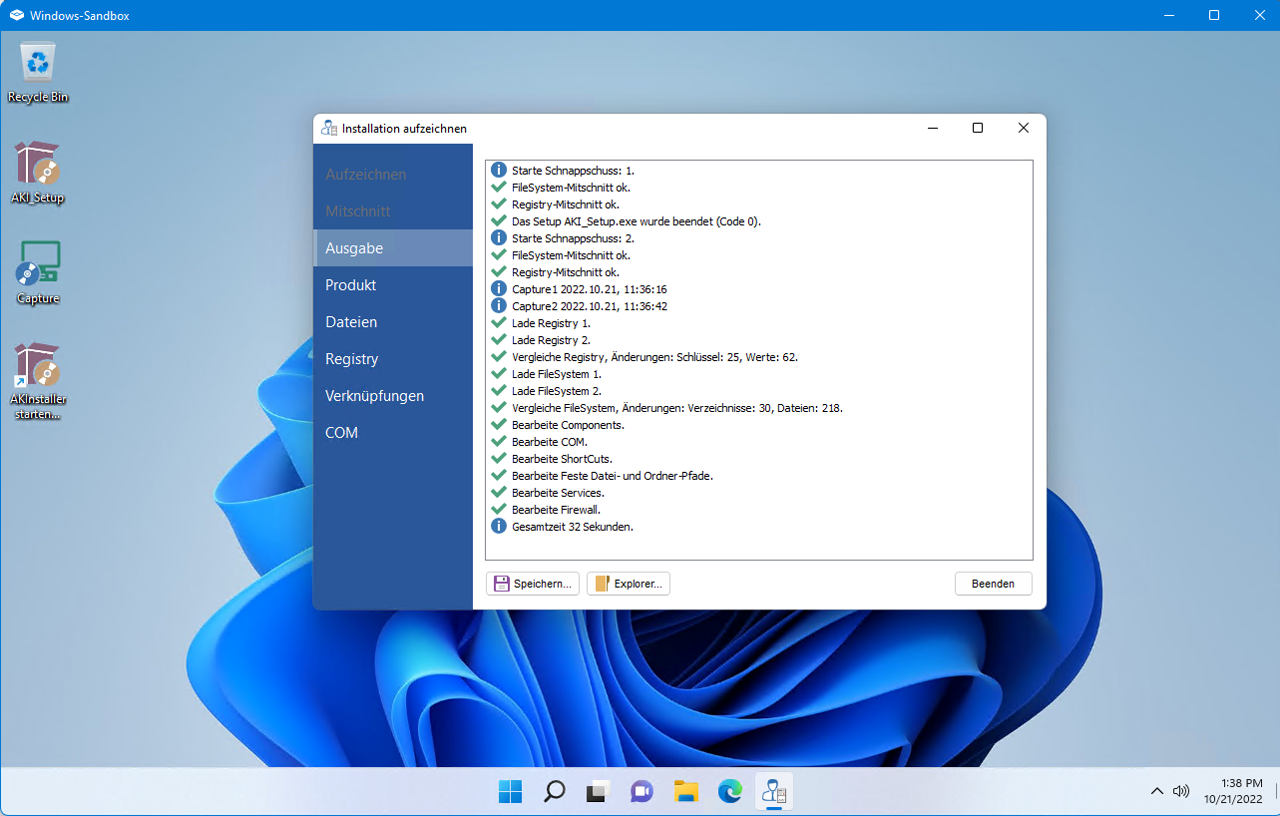This screenshot has height=816, width=1280.
Task: Click the Installation aufzeichnen window icon
Action: [x=329, y=128]
